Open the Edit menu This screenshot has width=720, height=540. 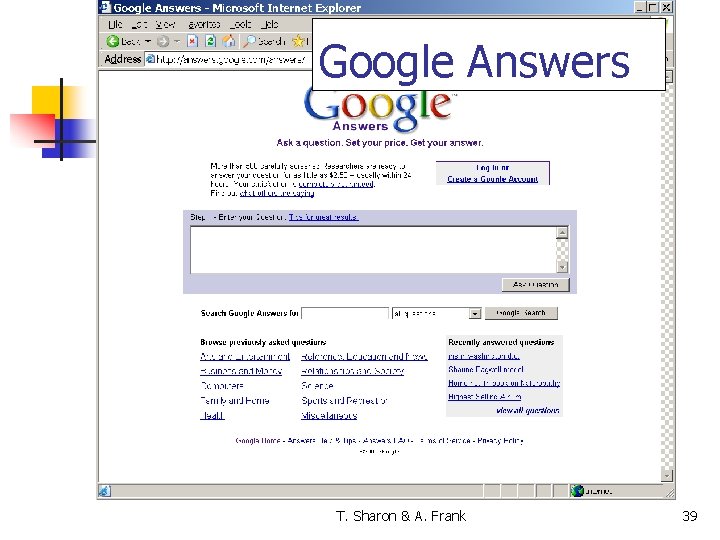tap(139, 24)
